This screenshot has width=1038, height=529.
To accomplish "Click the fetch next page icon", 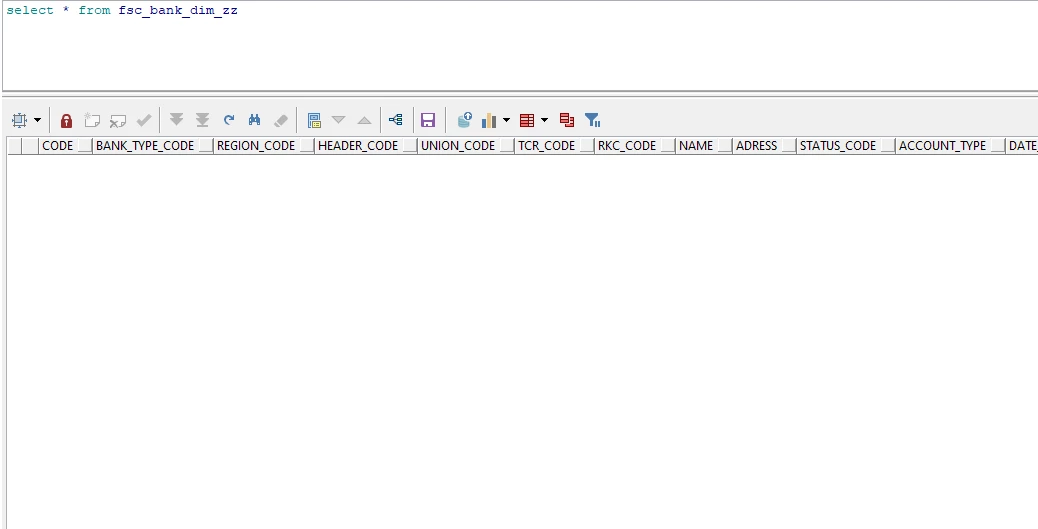I will [x=176, y=120].
